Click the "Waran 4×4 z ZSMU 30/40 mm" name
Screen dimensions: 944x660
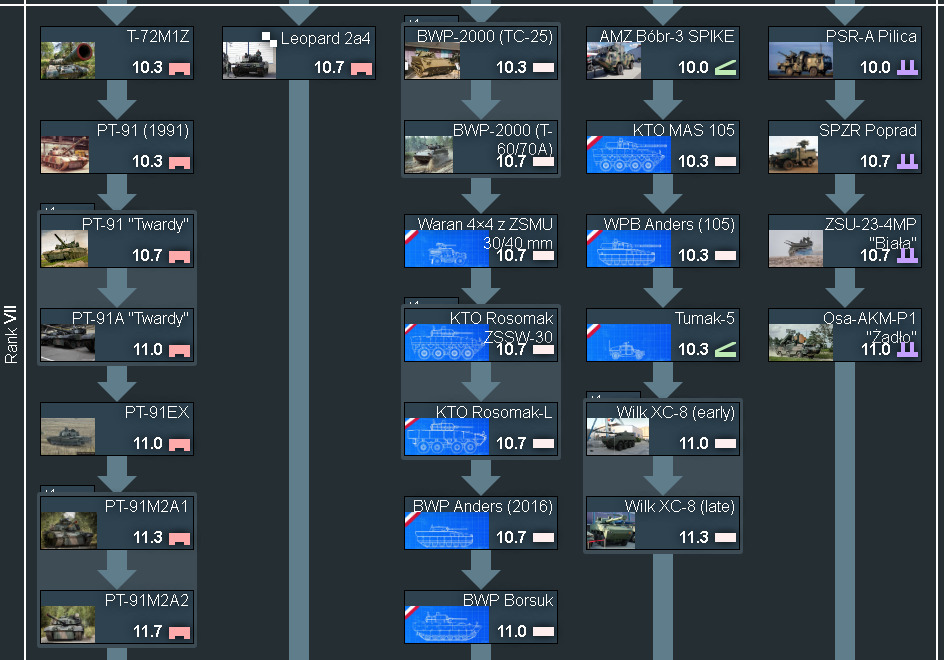click(x=485, y=233)
